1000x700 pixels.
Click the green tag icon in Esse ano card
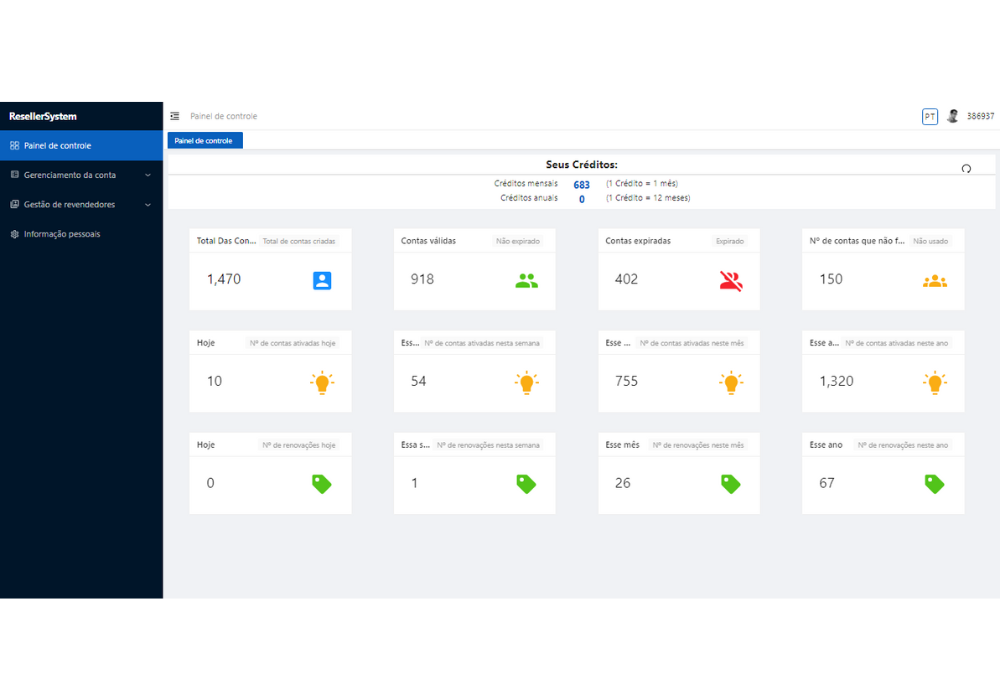click(x=935, y=484)
